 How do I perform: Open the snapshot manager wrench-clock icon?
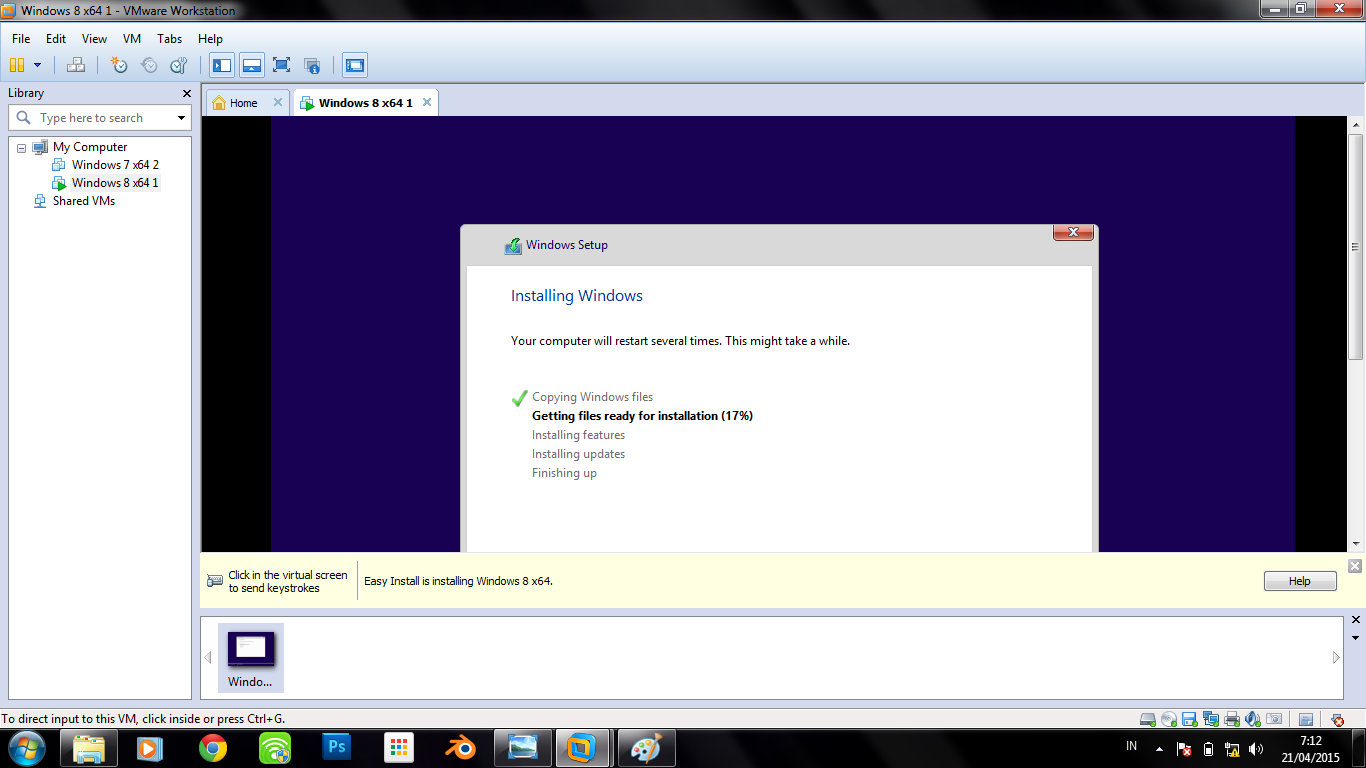[179, 65]
